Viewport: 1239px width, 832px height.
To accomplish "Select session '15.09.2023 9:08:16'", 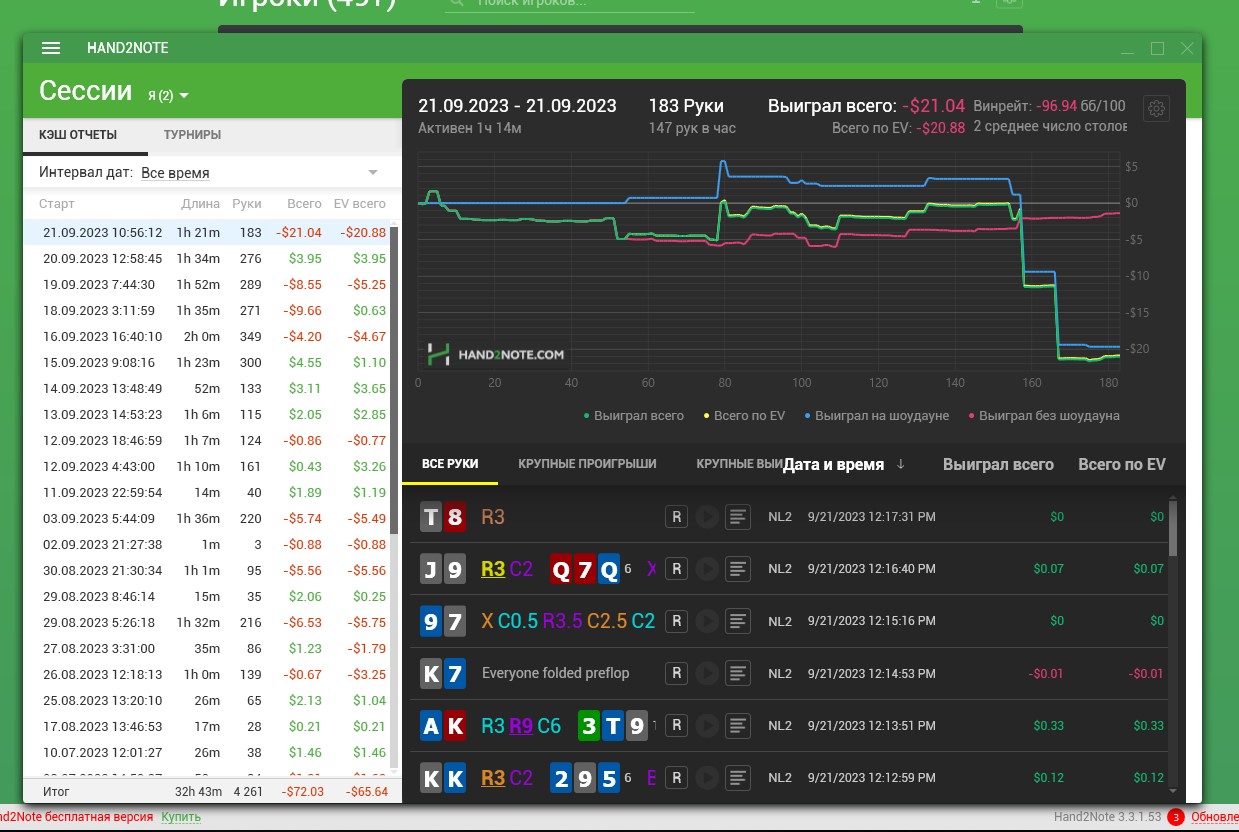I will pos(211,362).
